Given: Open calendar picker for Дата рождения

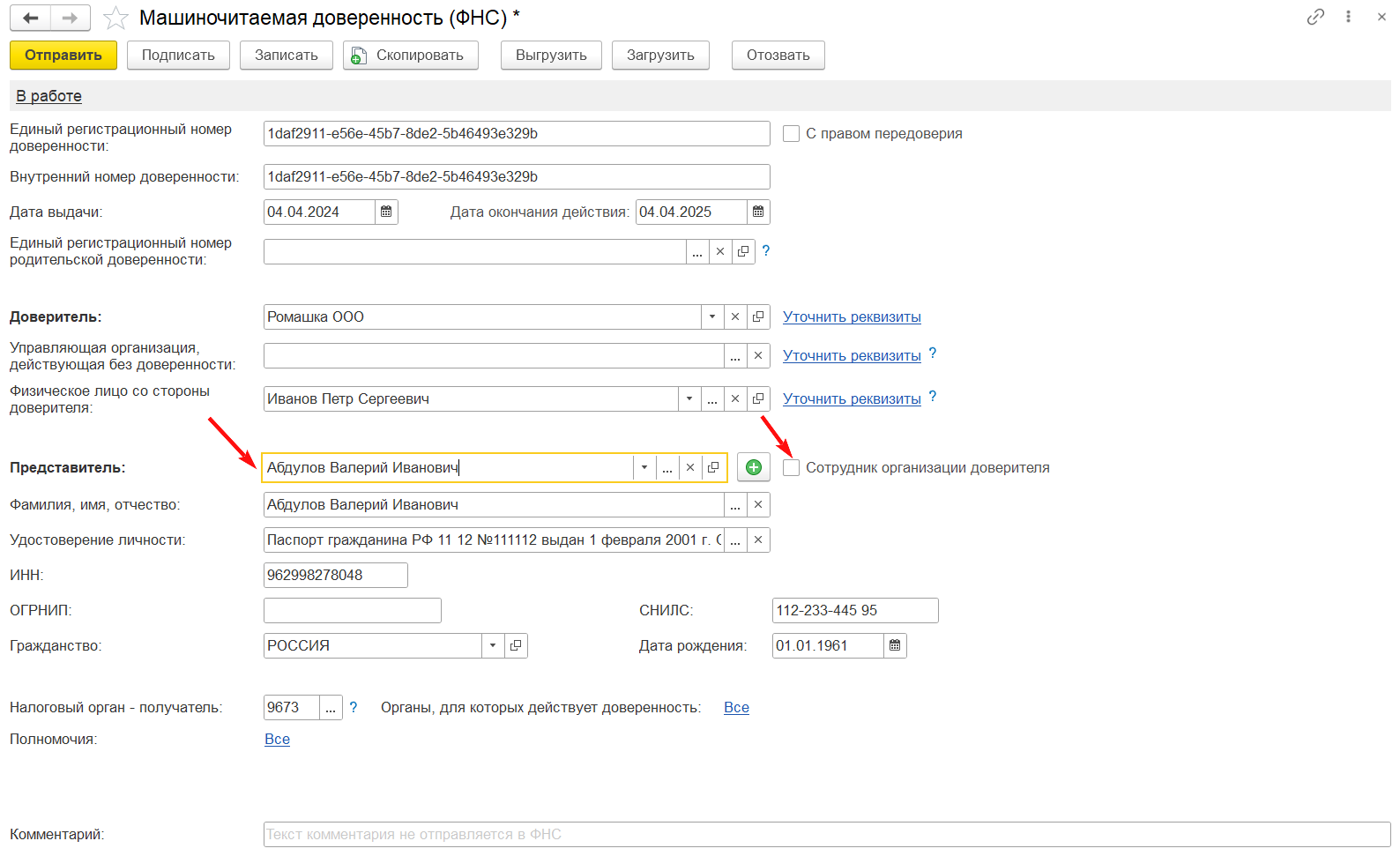Looking at the screenshot, I should pyautogui.click(x=895, y=645).
